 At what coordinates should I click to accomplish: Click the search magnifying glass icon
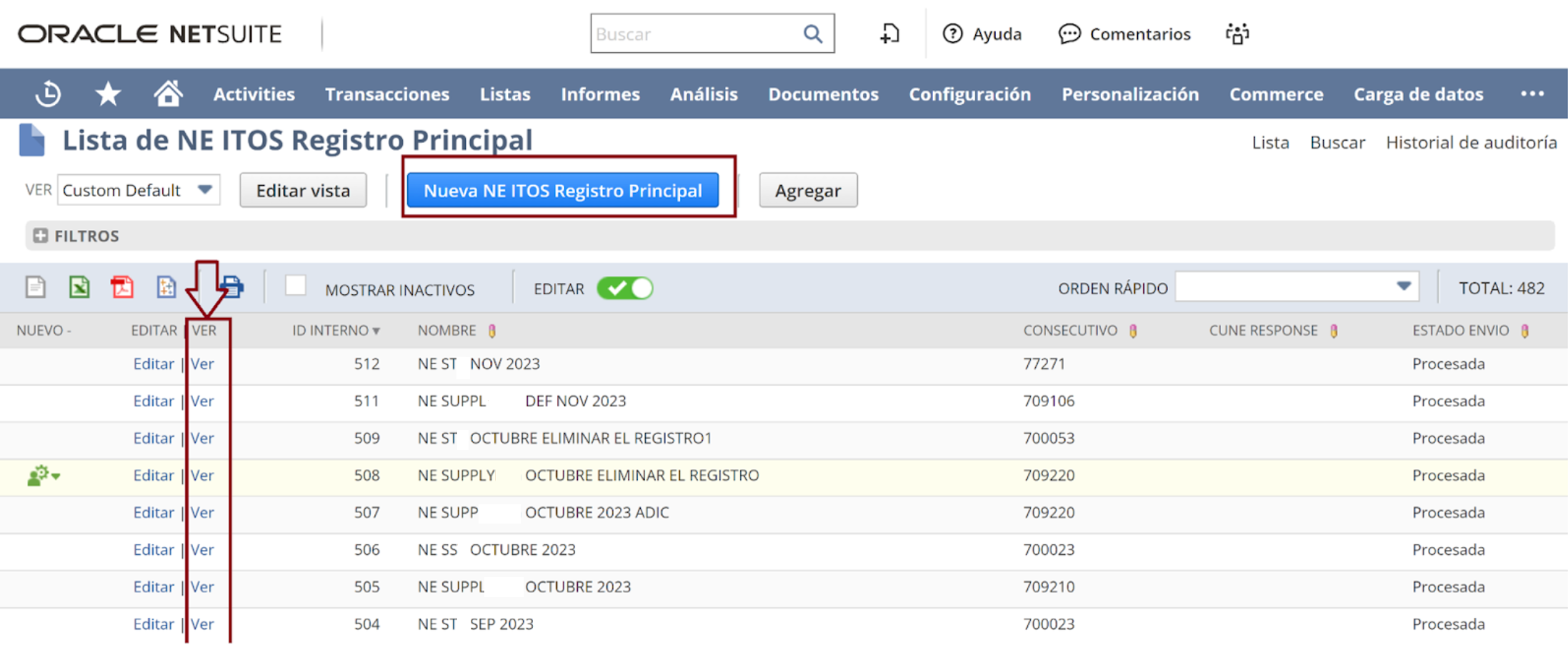pos(812,34)
